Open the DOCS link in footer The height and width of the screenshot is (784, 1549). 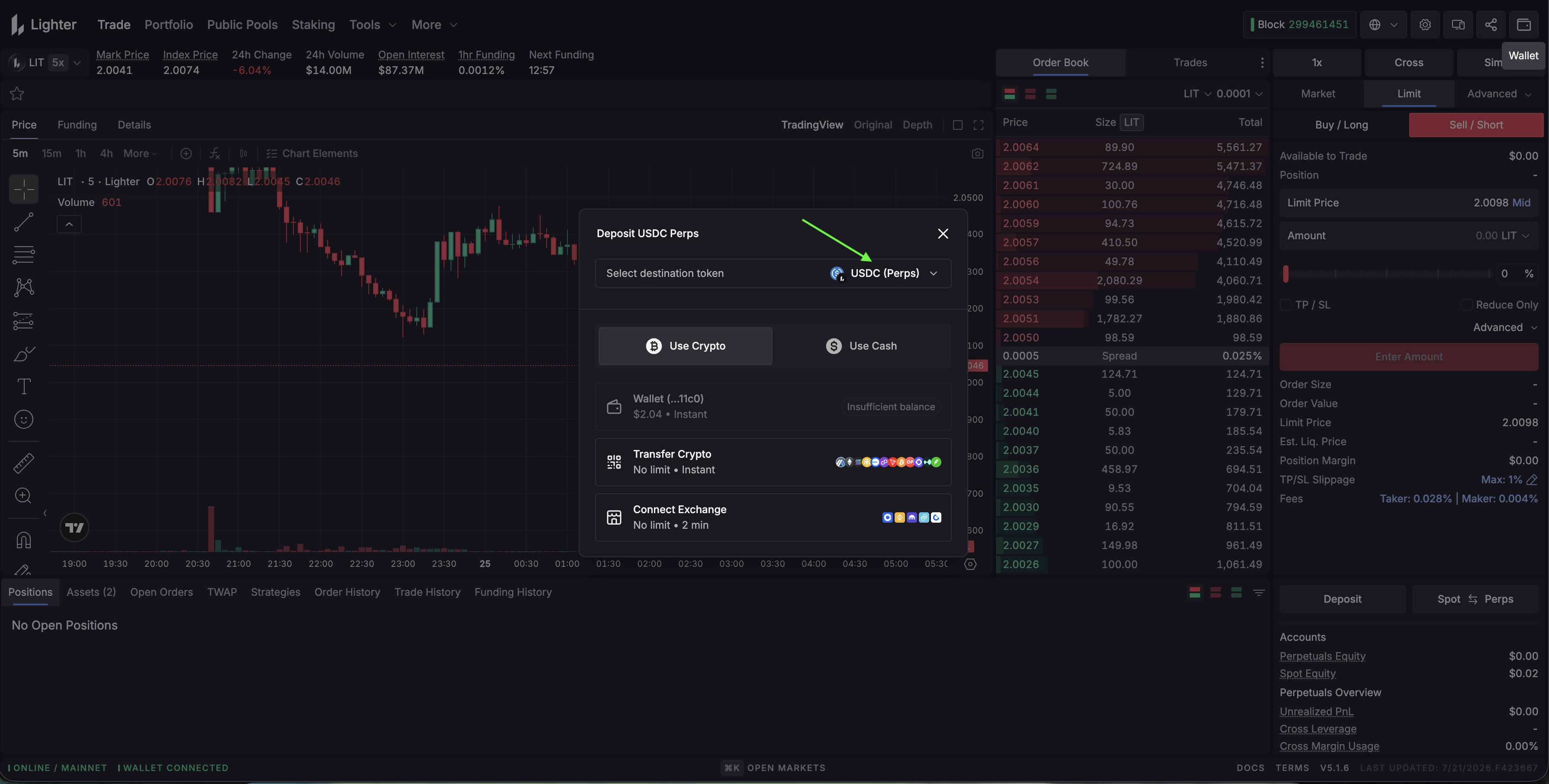pos(1250,768)
